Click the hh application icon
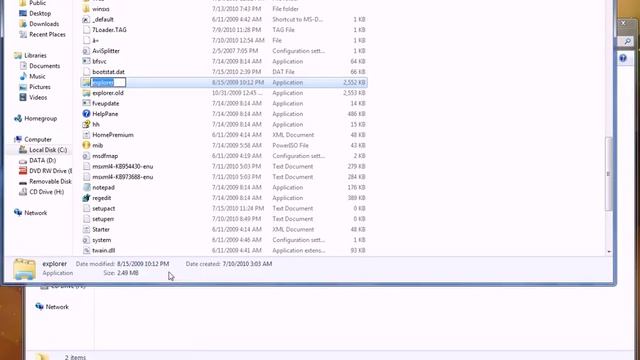The height and width of the screenshot is (360, 640). pyautogui.click(x=86, y=124)
